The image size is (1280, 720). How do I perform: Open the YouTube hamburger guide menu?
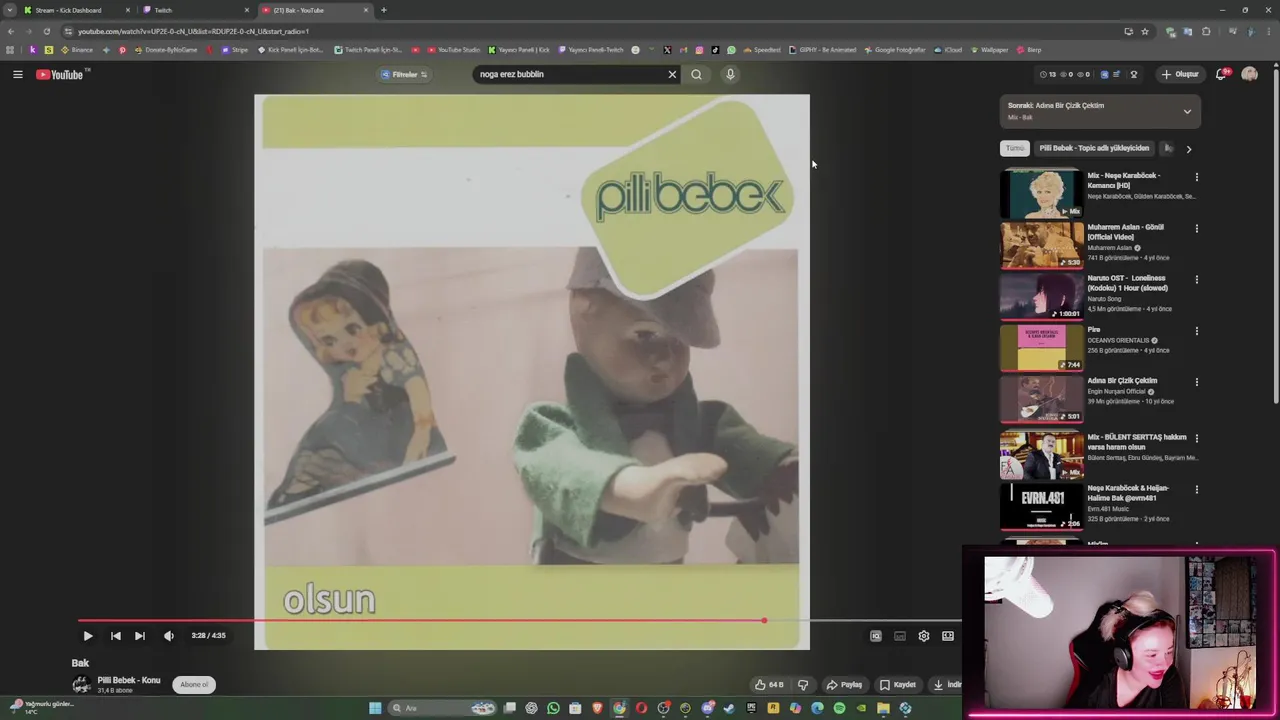click(x=18, y=74)
